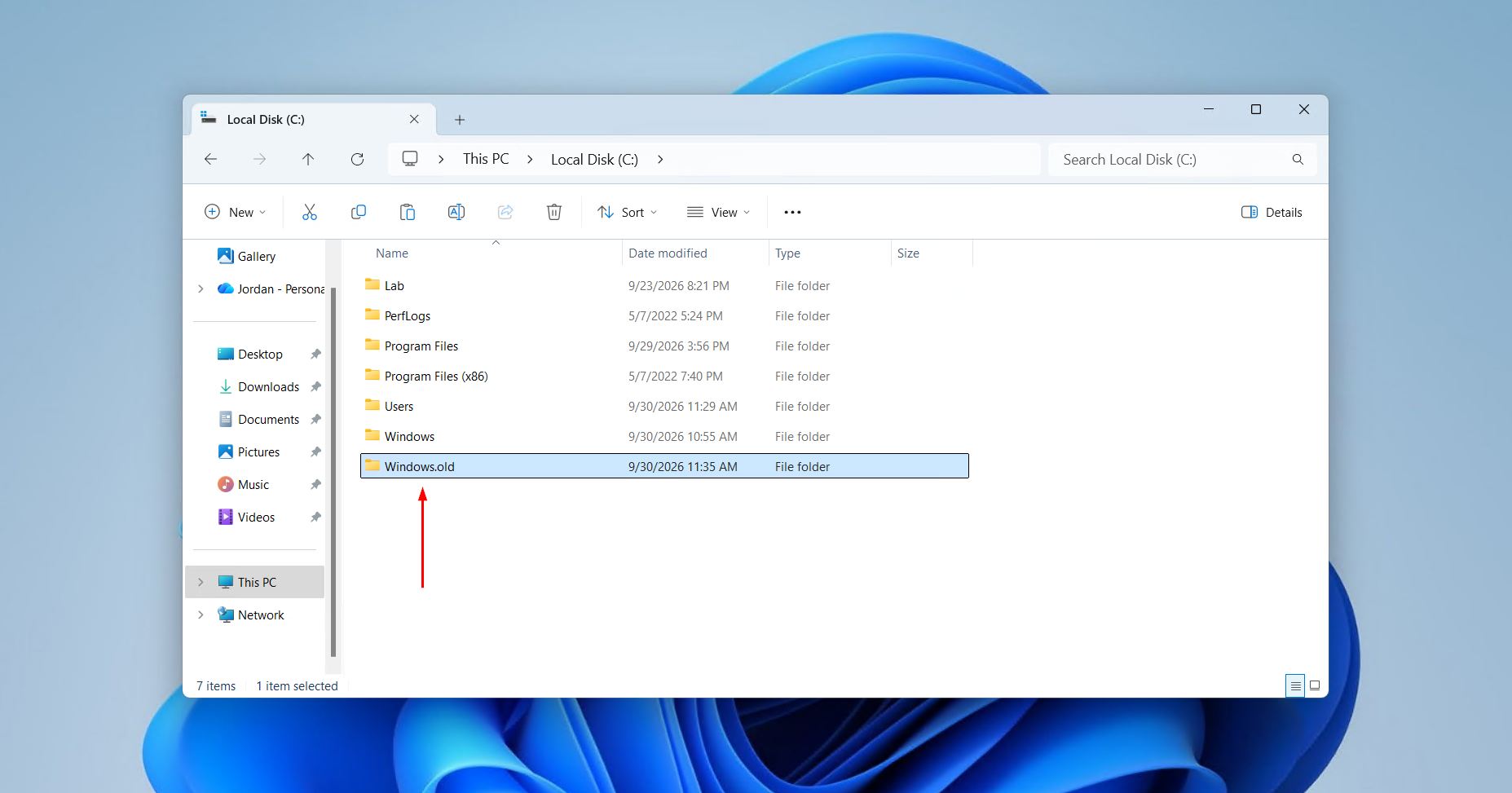This screenshot has height=793, width=1512.
Task: Open the See more ellipsis menu
Action: (x=792, y=212)
